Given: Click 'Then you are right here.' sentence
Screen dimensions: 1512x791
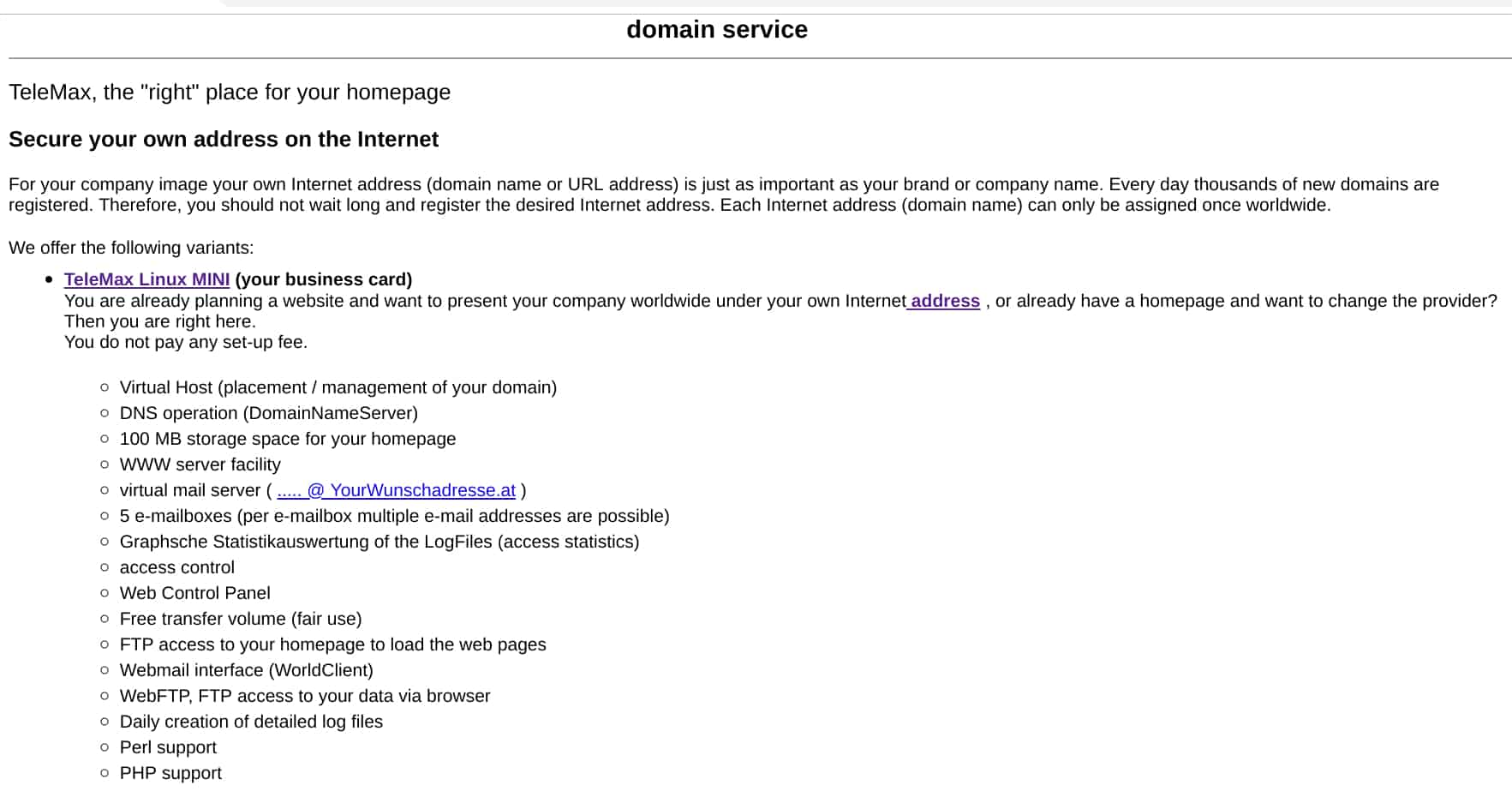Looking at the screenshot, I should pyautogui.click(x=160, y=321).
